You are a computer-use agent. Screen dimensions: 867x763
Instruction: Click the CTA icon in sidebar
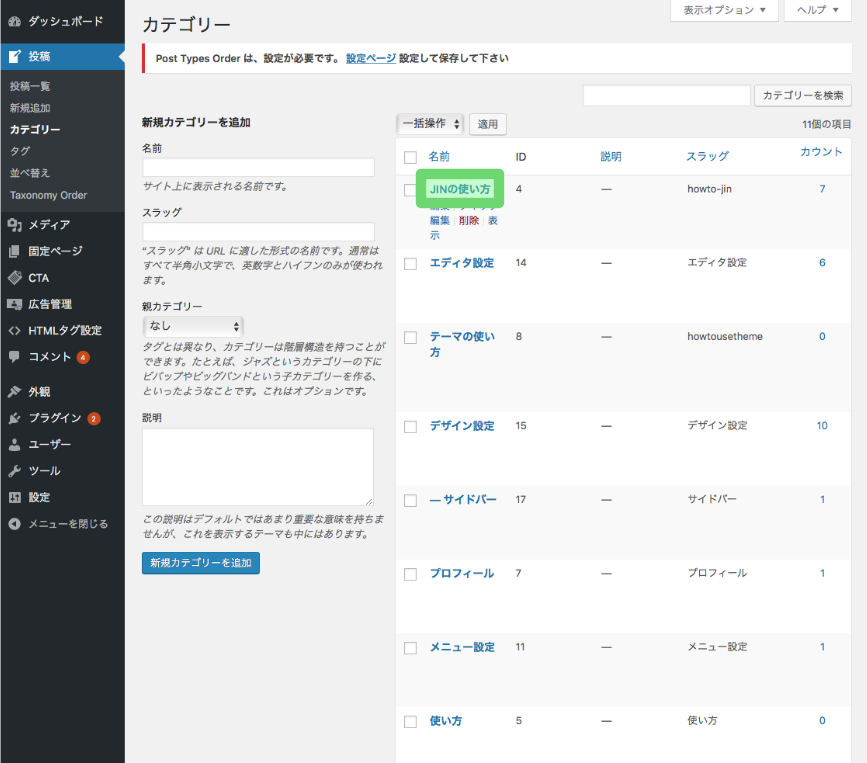tap(14, 278)
